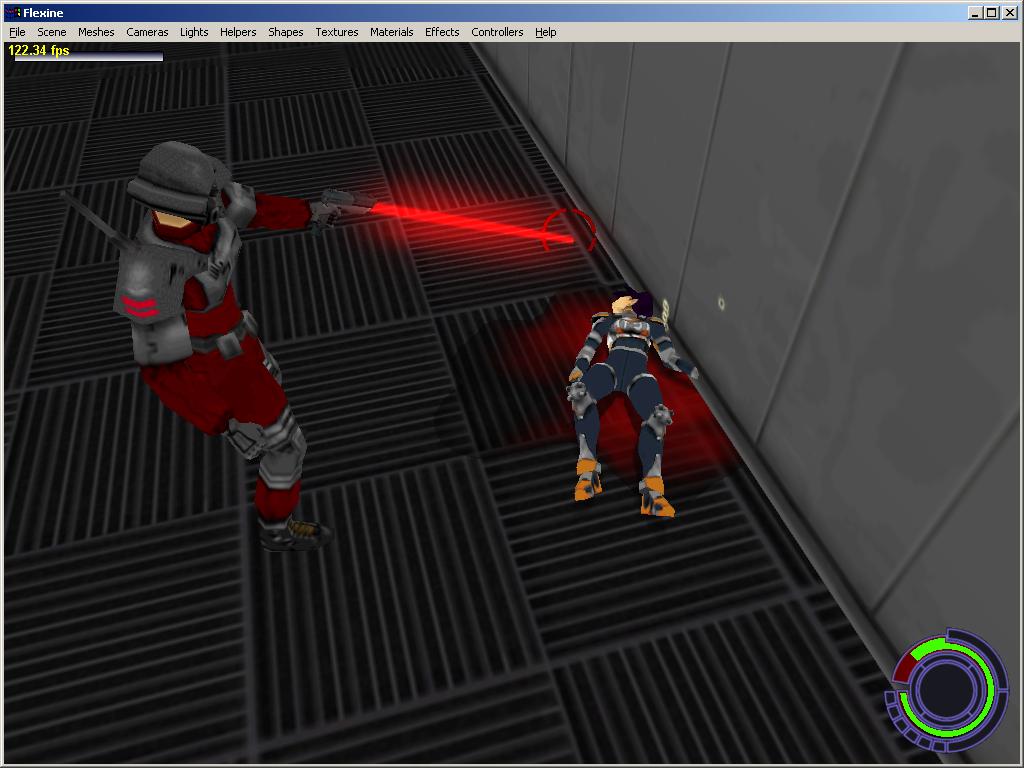Minimize the Flexine window
Screen dimensions: 1024x768
[974, 12]
